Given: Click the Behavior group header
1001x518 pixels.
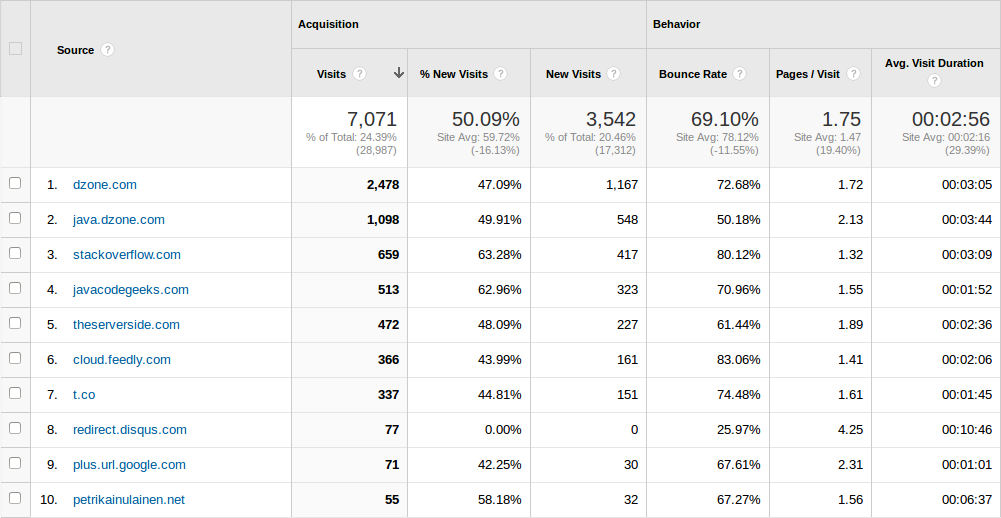Looking at the screenshot, I should (677, 24).
